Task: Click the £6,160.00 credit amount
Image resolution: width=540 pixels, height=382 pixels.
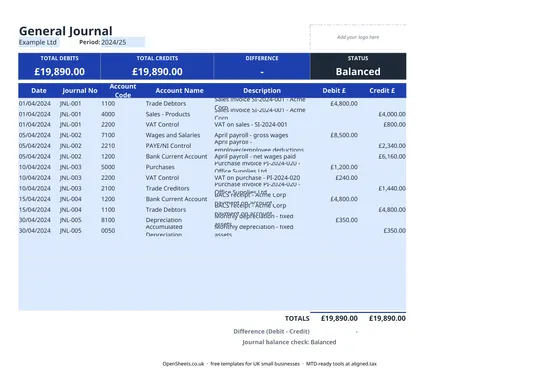Action: click(x=392, y=156)
